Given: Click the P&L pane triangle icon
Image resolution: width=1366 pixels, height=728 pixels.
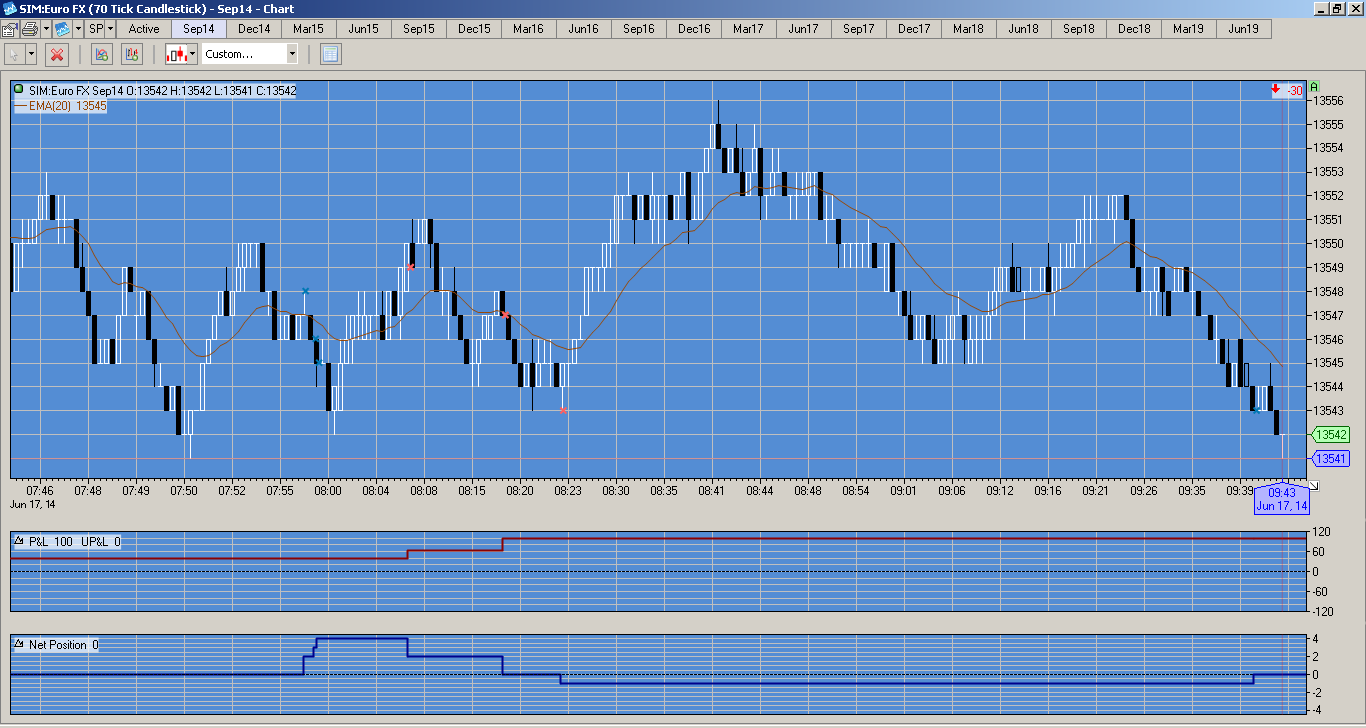Looking at the screenshot, I should pos(19,541).
